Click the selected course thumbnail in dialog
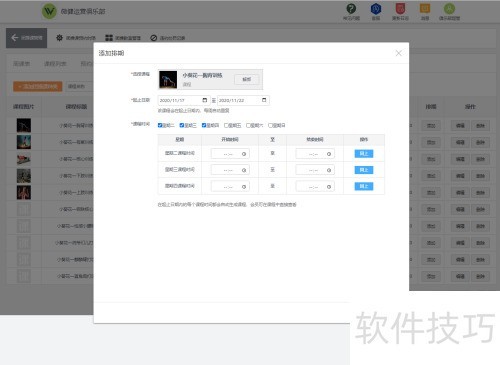 [x=168, y=79]
